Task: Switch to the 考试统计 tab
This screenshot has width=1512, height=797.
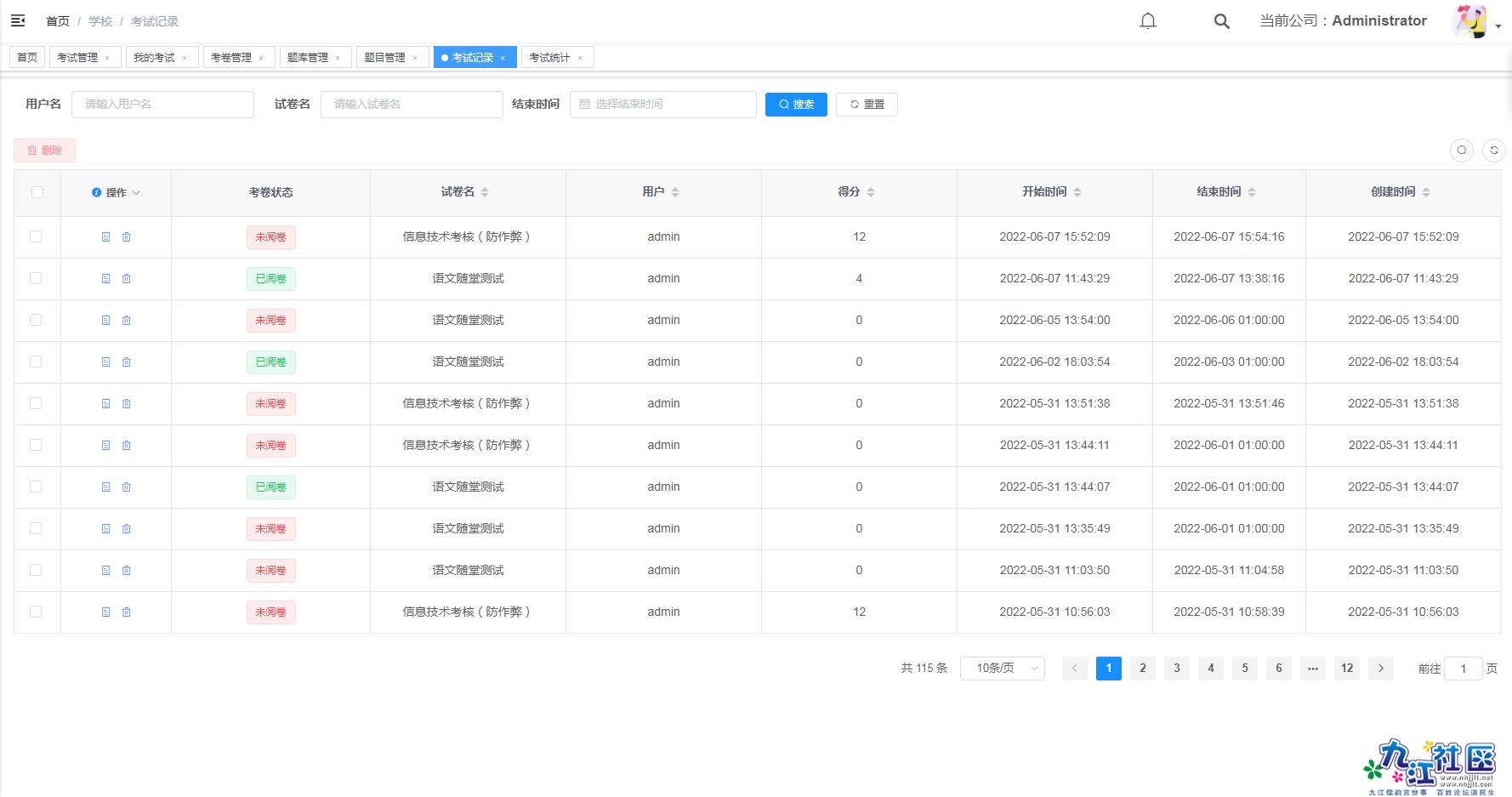Action: click(551, 56)
